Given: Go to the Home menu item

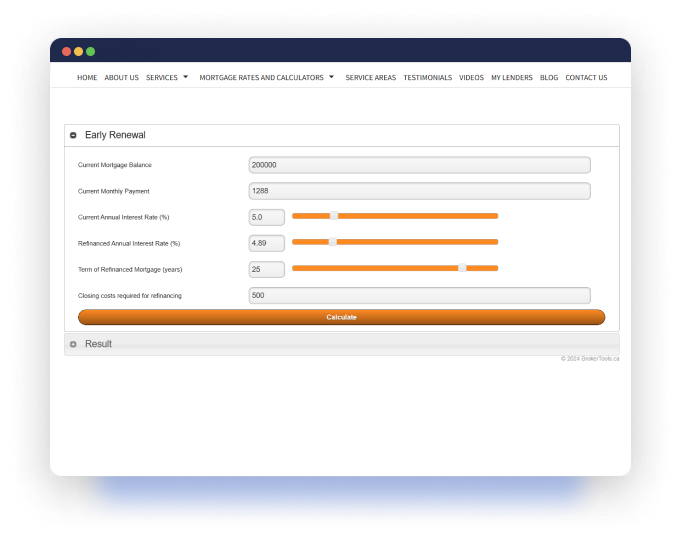Looking at the screenshot, I should click(87, 77).
